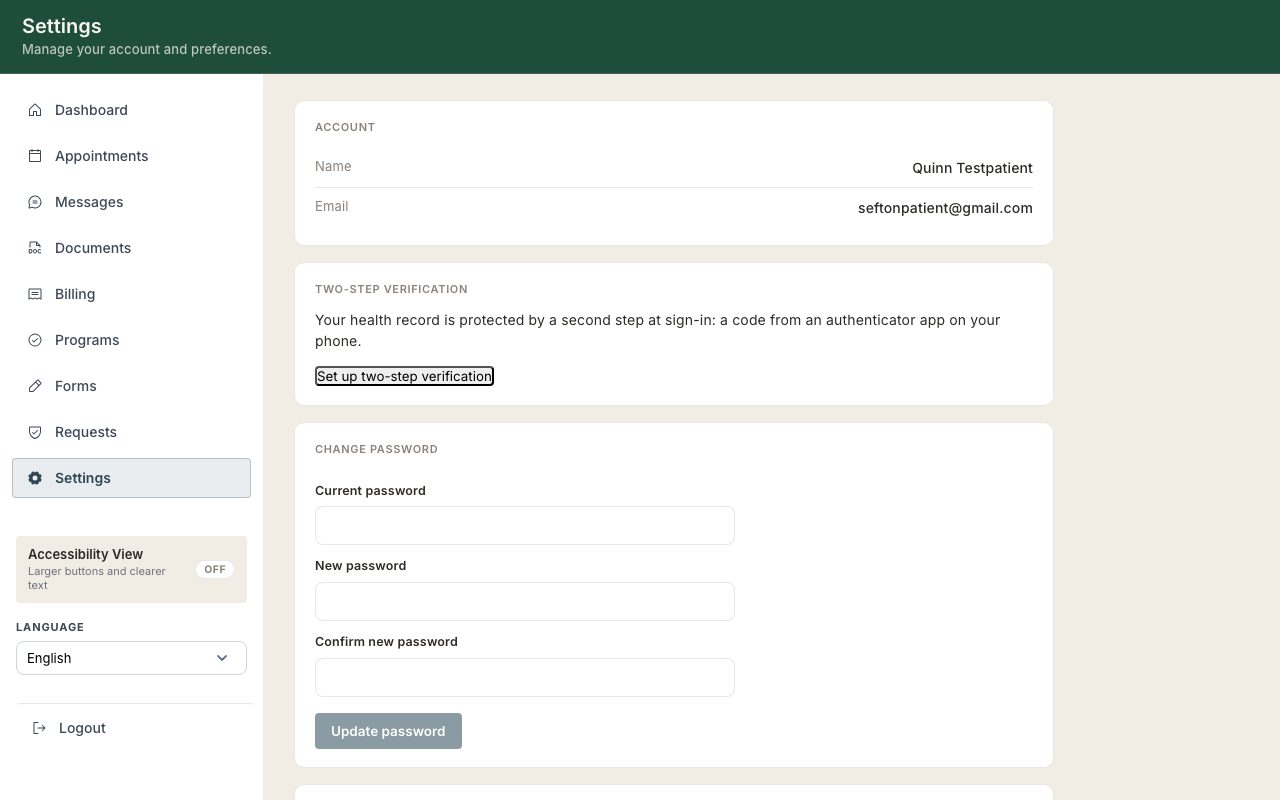Open the Language dropdown

pos(131,658)
